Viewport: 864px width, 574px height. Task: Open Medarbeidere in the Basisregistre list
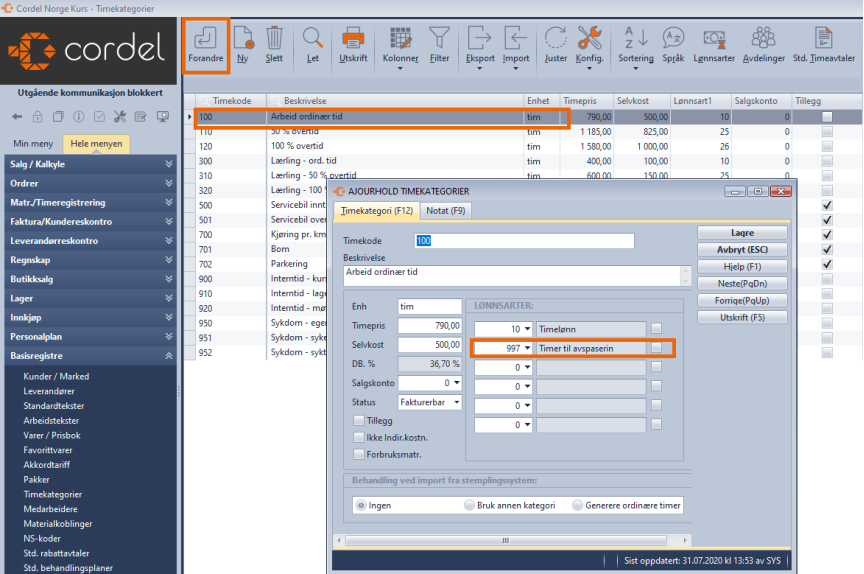50,509
